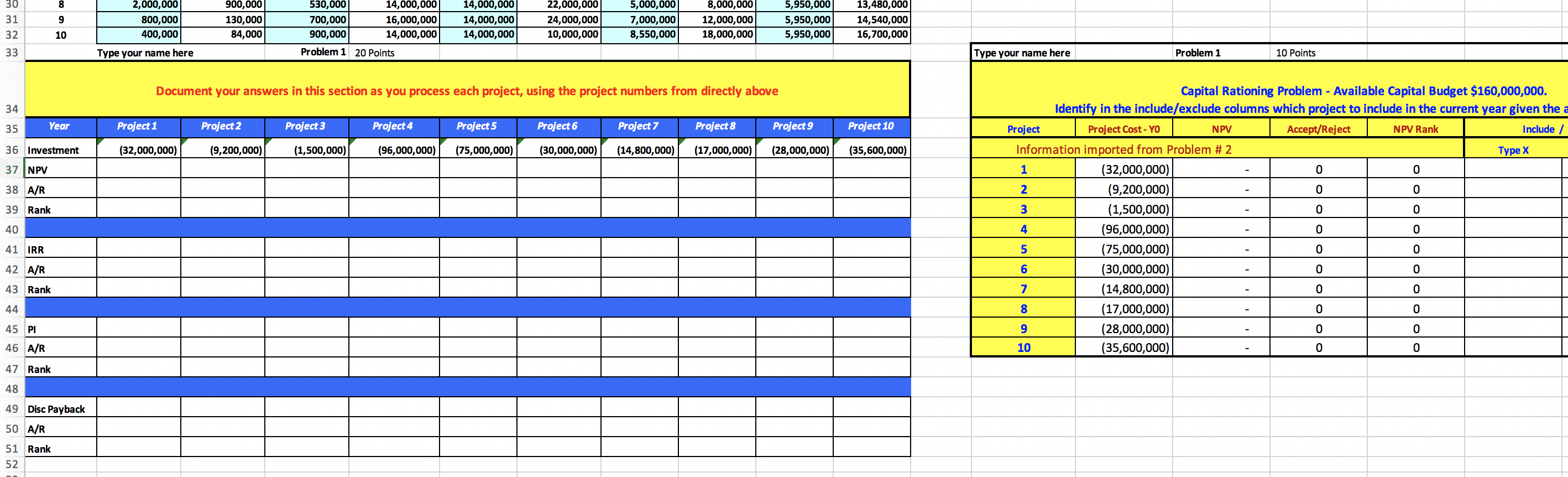The image size is (1568, 477).
Task: Select NPV Rank value for project 7
Action: 1416,289
